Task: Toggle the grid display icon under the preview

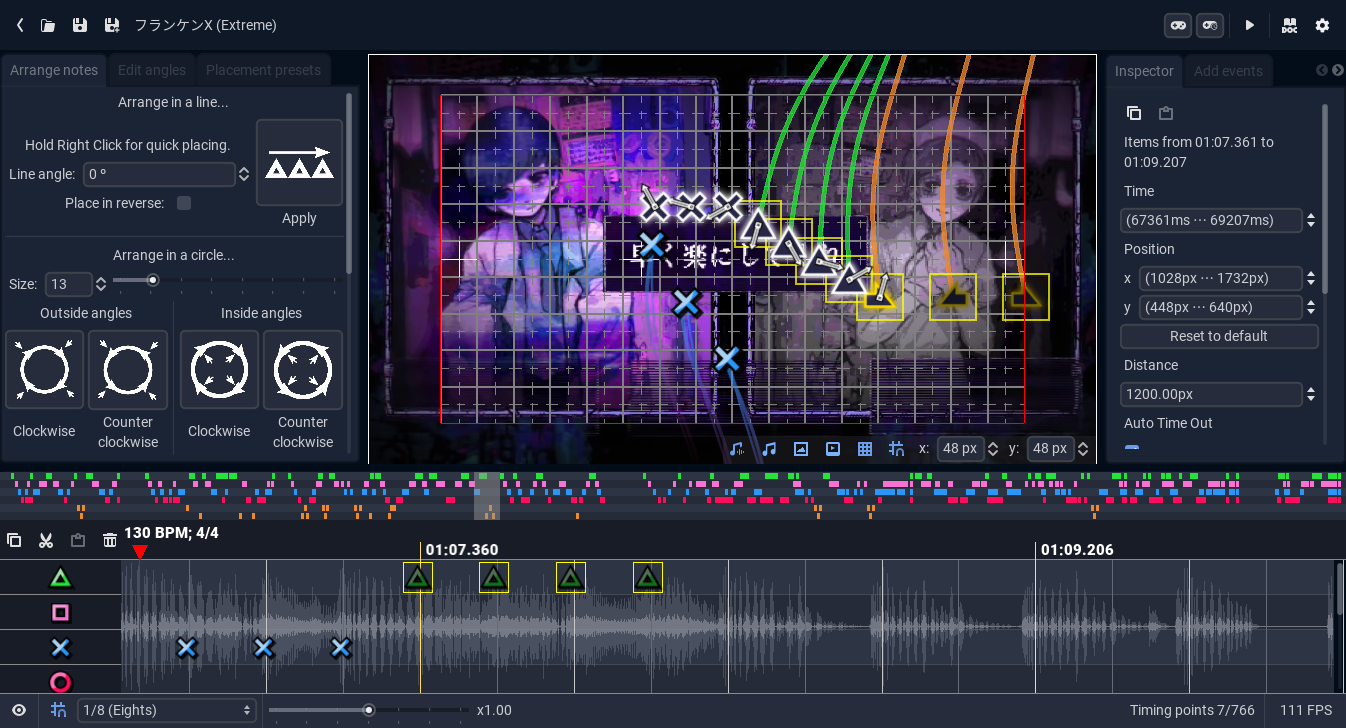Action: coord(865,449)
